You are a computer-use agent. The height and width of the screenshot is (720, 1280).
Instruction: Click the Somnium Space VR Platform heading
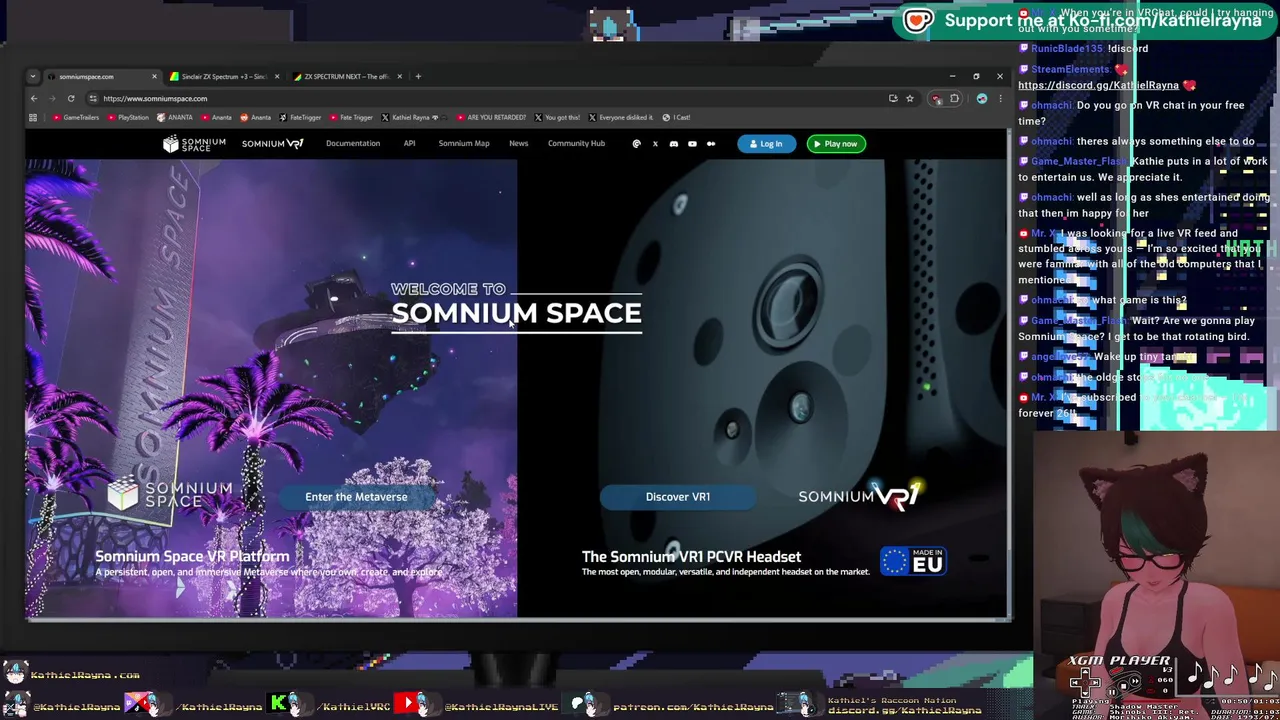coord(192,557)
